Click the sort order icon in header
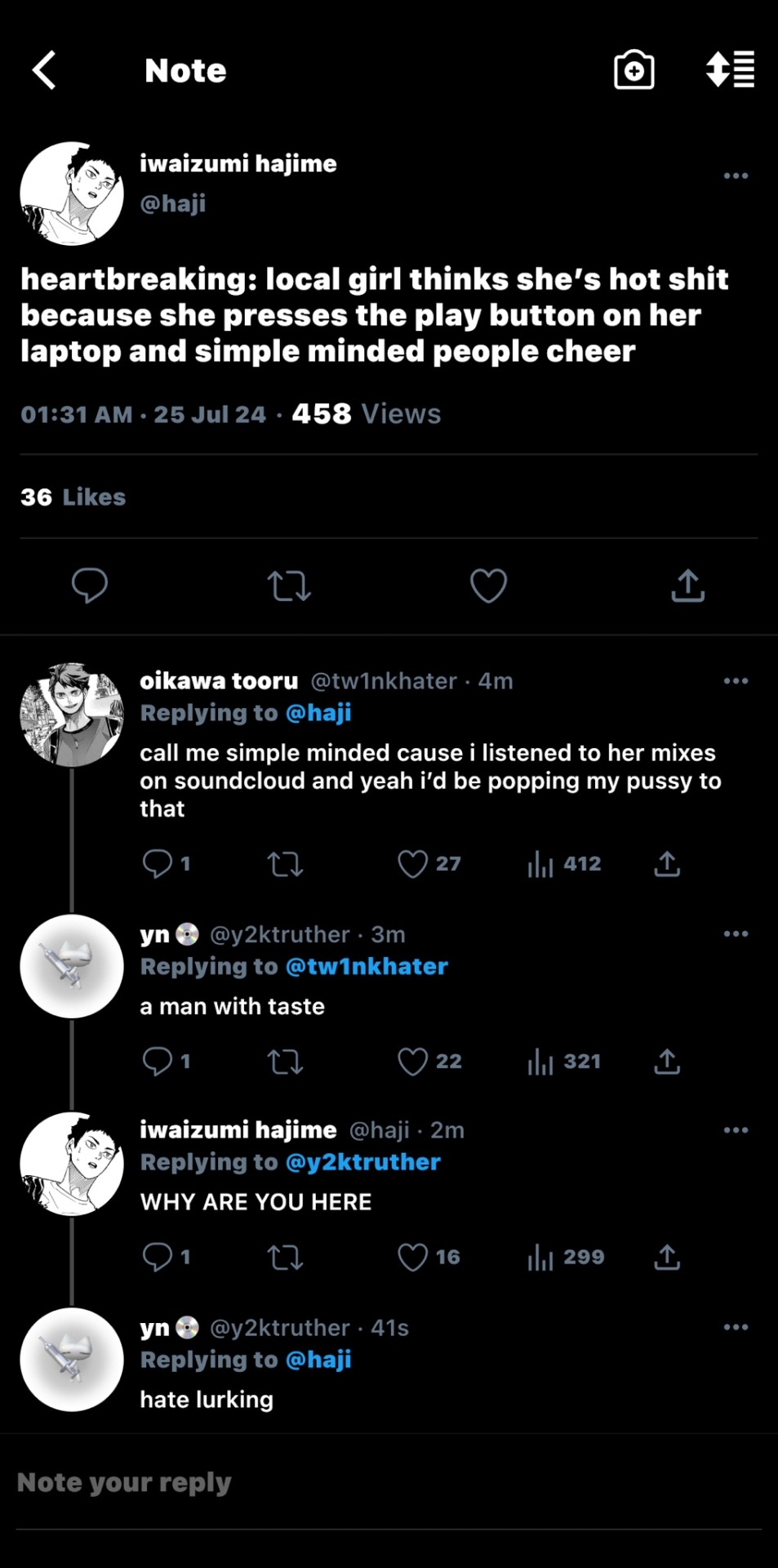The height and width of the screenshot is (1568, 778). [x=730, y=70]
